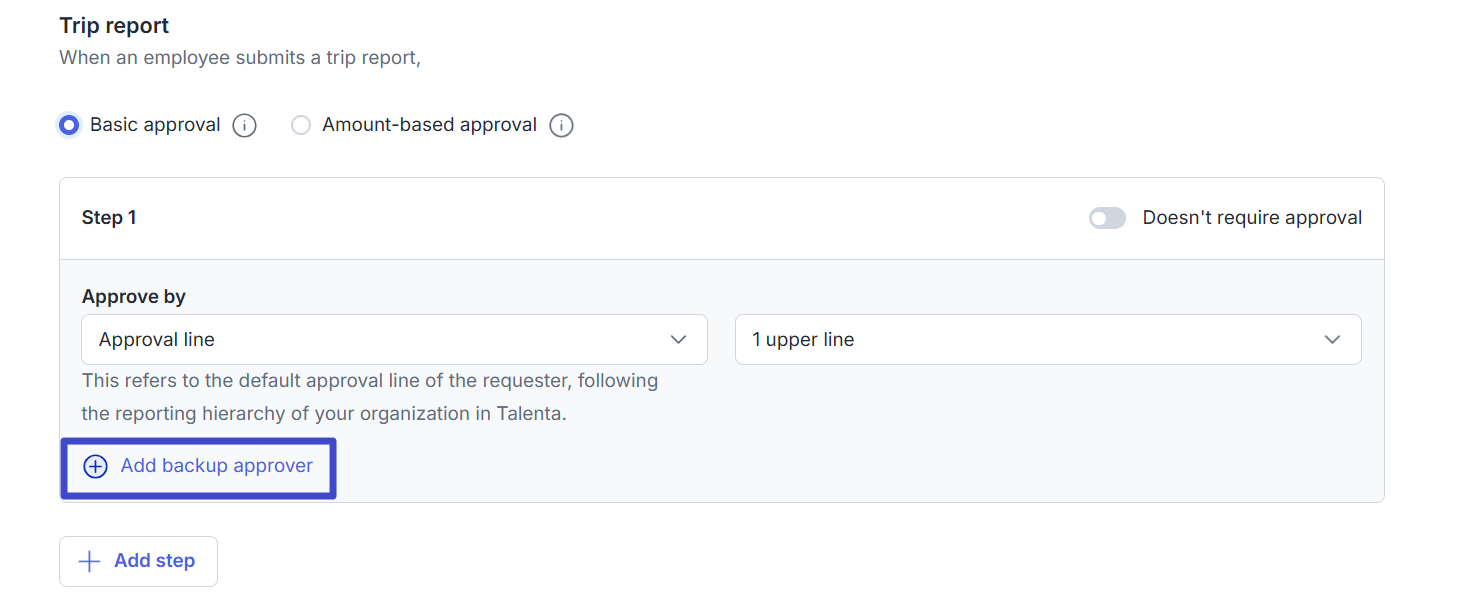This screenshot has height=610, width=1474.
Task: Click the Add backup approver link
Action: click(x=216, y=466)
